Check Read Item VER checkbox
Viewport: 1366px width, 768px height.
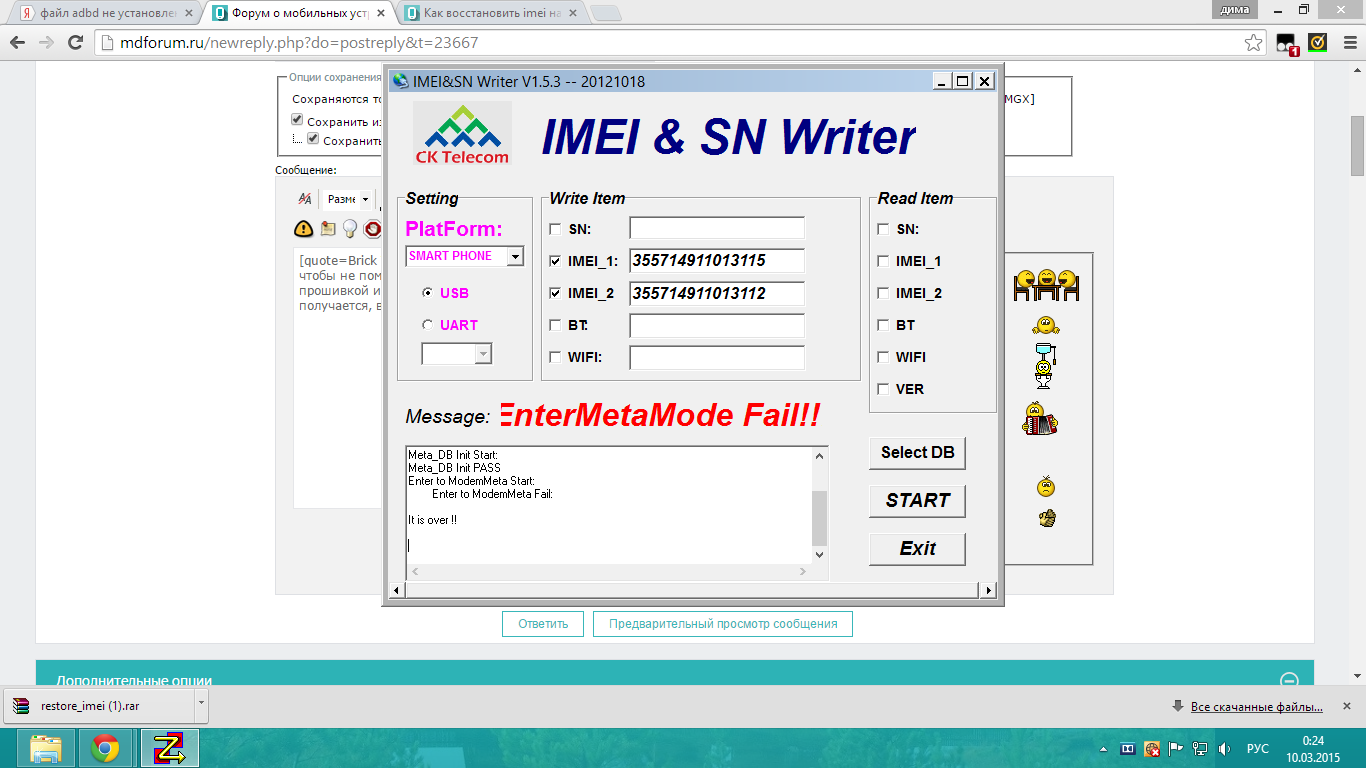tap(883, 389)
